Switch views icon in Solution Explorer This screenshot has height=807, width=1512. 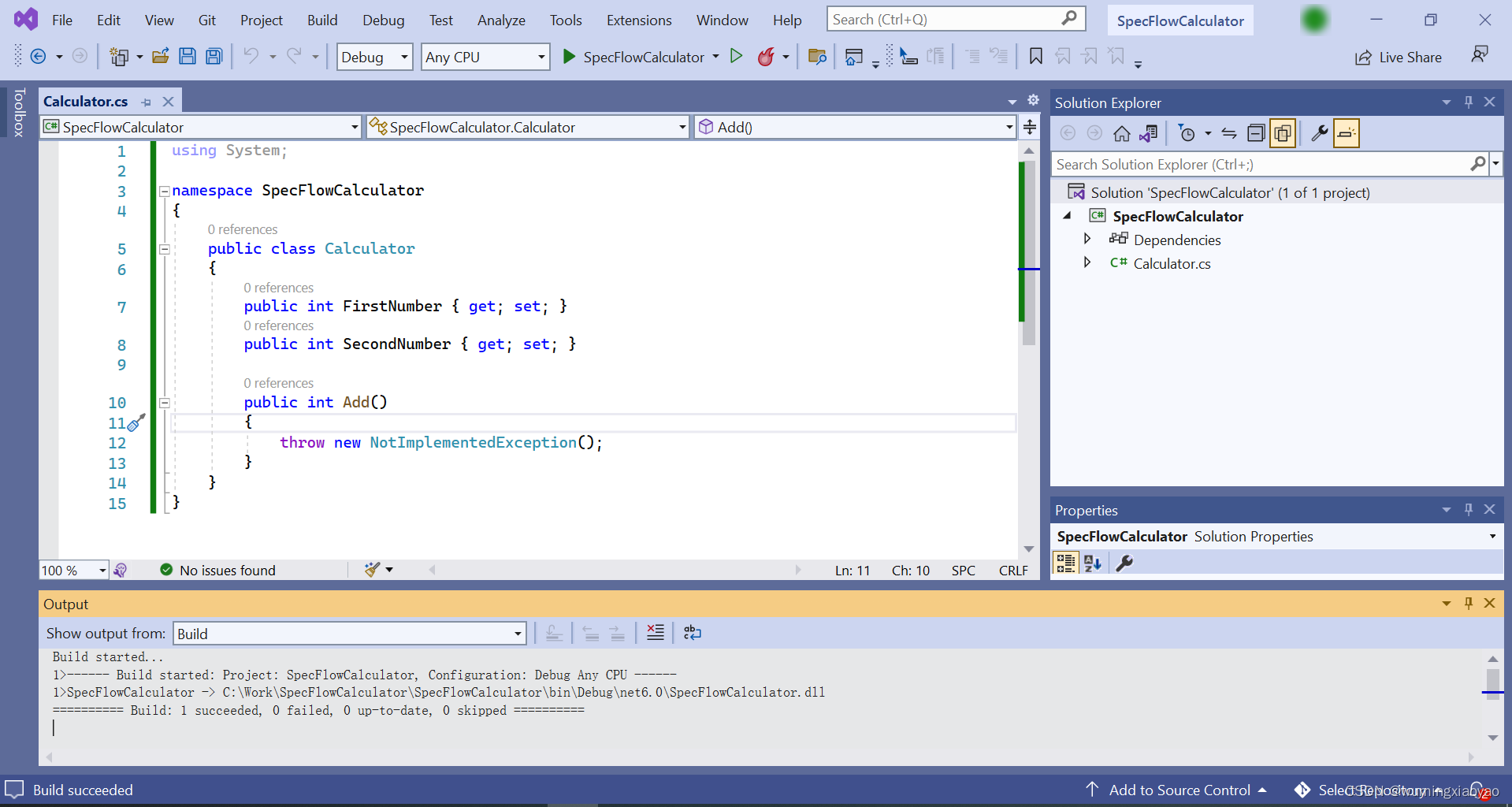(1149, 133)
